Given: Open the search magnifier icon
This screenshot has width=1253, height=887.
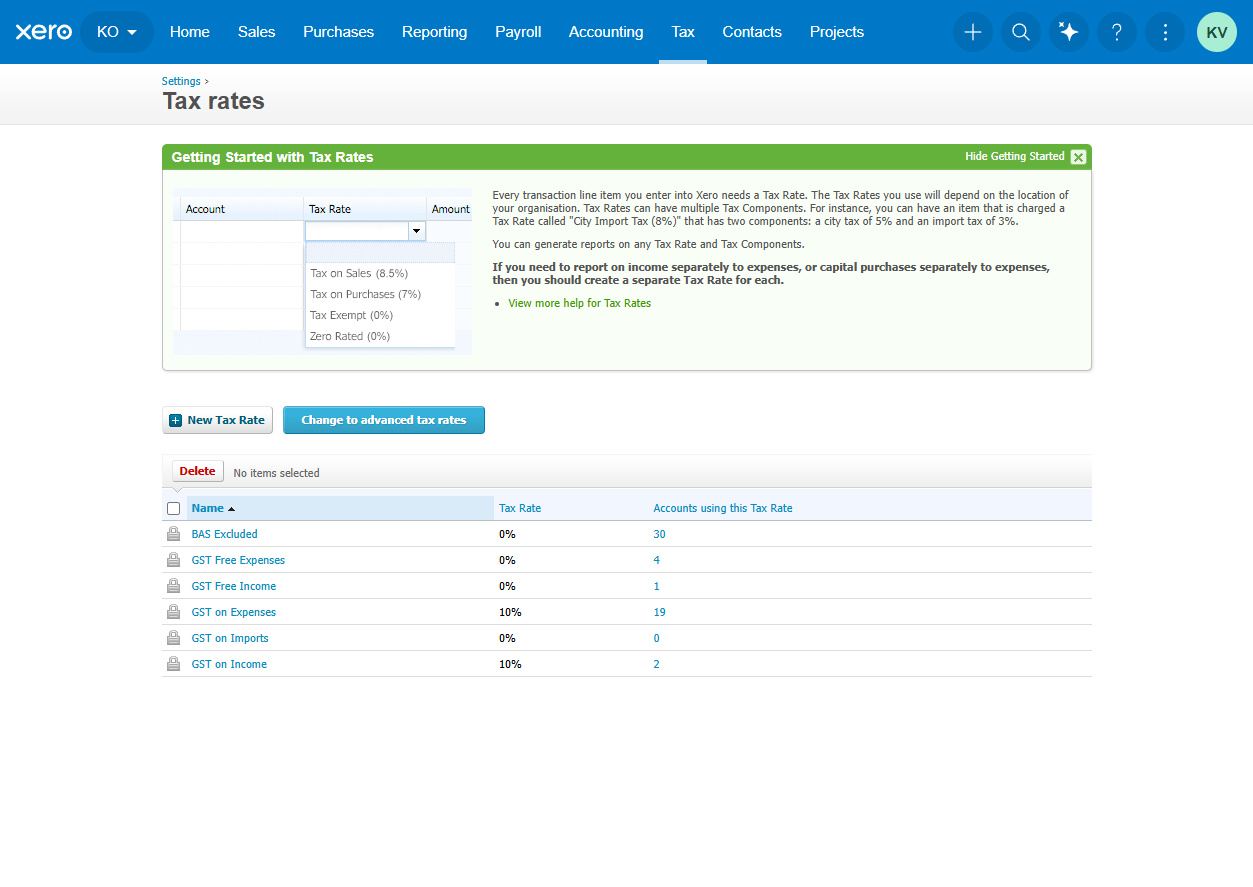Looking at the screenshot, I should pos(1021,32).
